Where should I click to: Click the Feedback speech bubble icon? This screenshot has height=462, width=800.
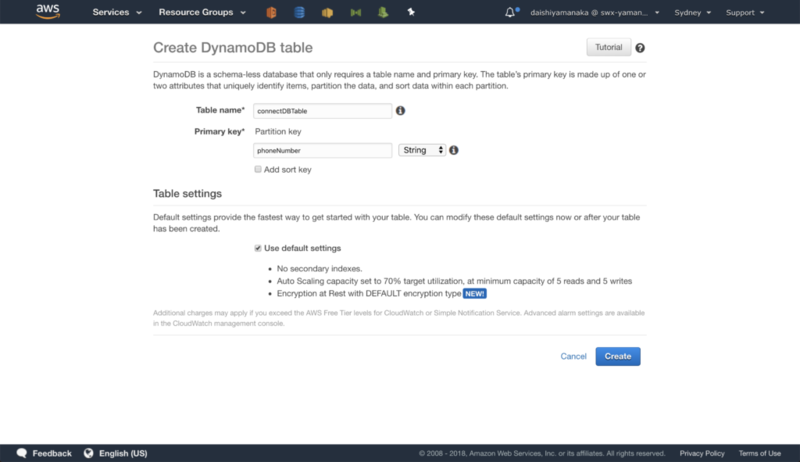tap(22, 453)
